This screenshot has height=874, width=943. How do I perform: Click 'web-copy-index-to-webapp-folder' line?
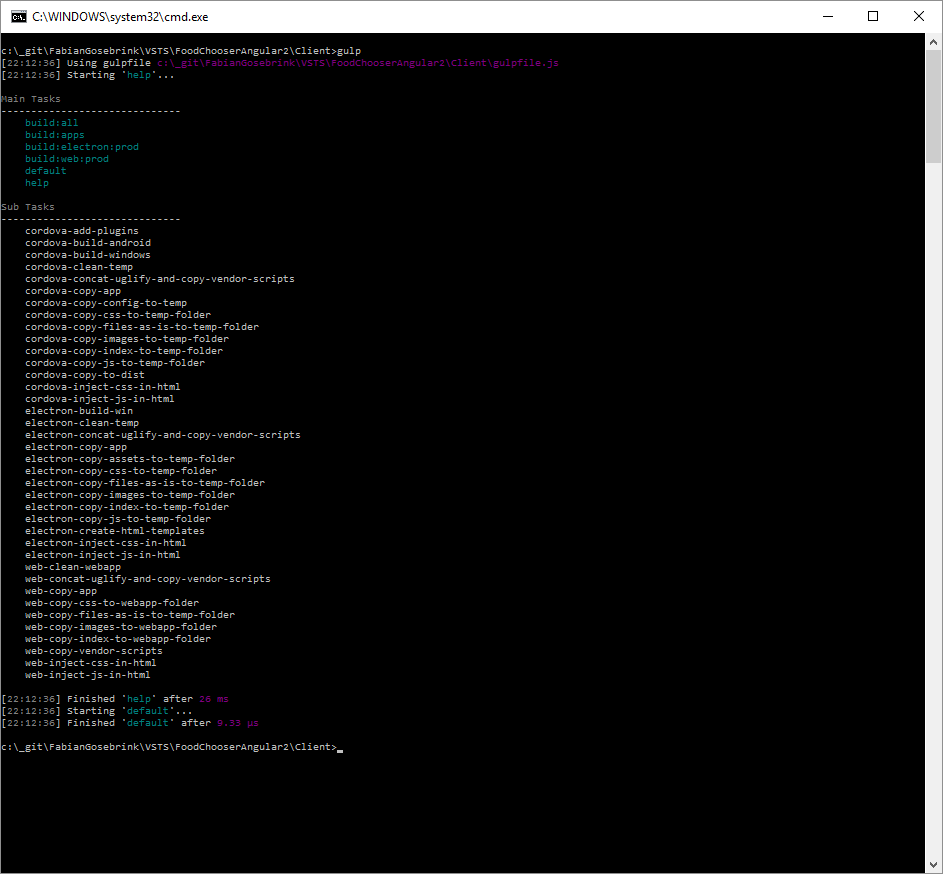tap(118, 639)
